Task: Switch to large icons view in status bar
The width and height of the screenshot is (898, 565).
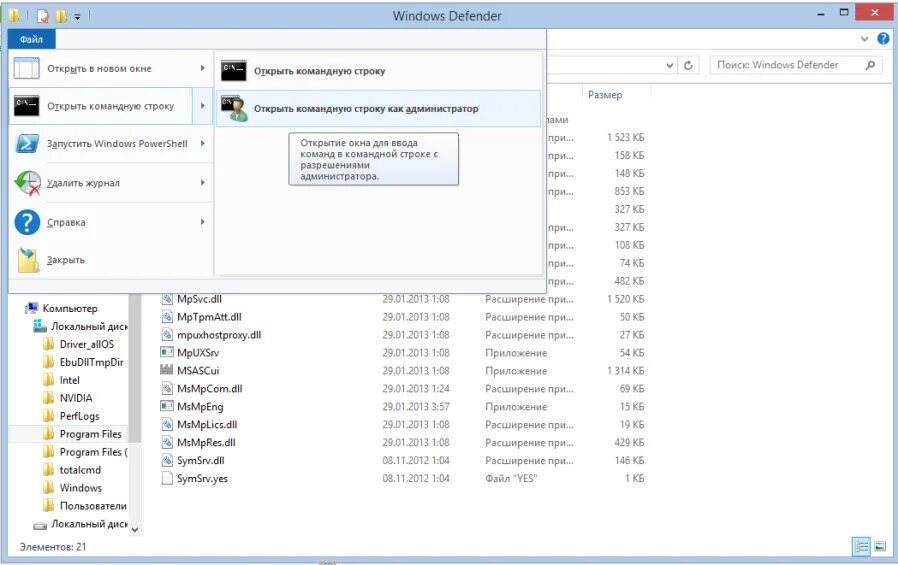Action: click(880, 546)
